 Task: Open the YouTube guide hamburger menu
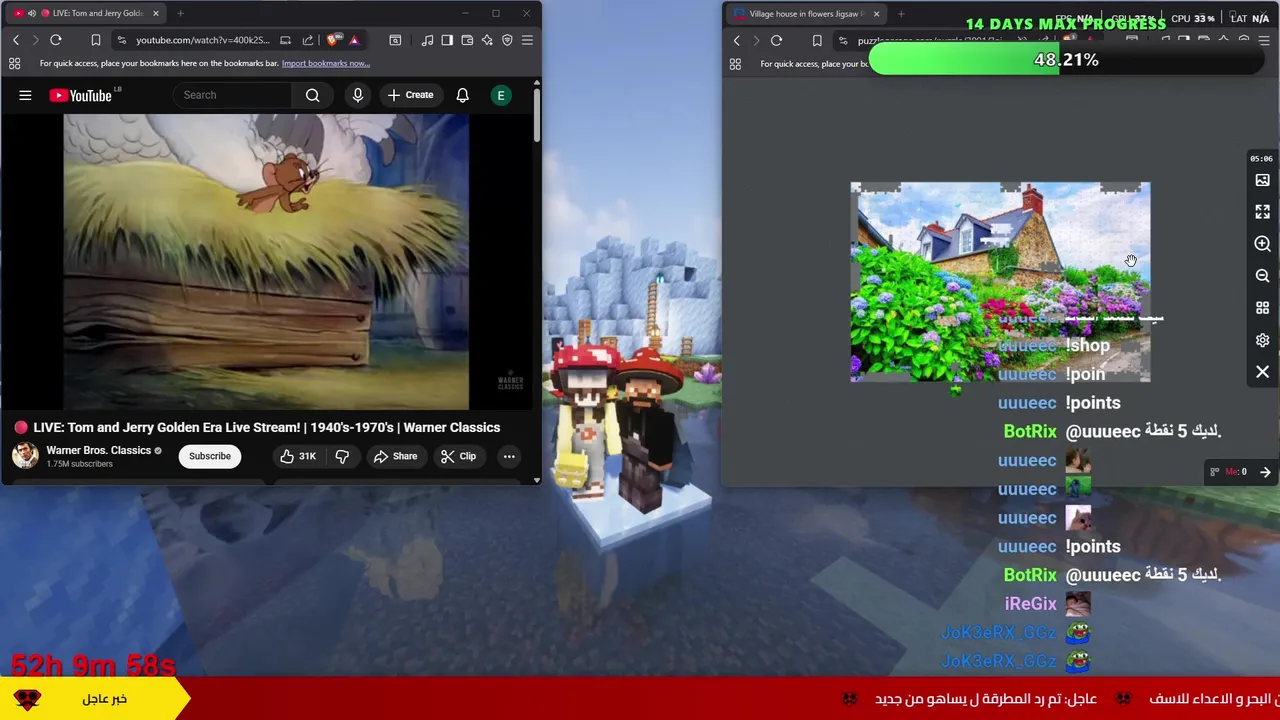25,95
